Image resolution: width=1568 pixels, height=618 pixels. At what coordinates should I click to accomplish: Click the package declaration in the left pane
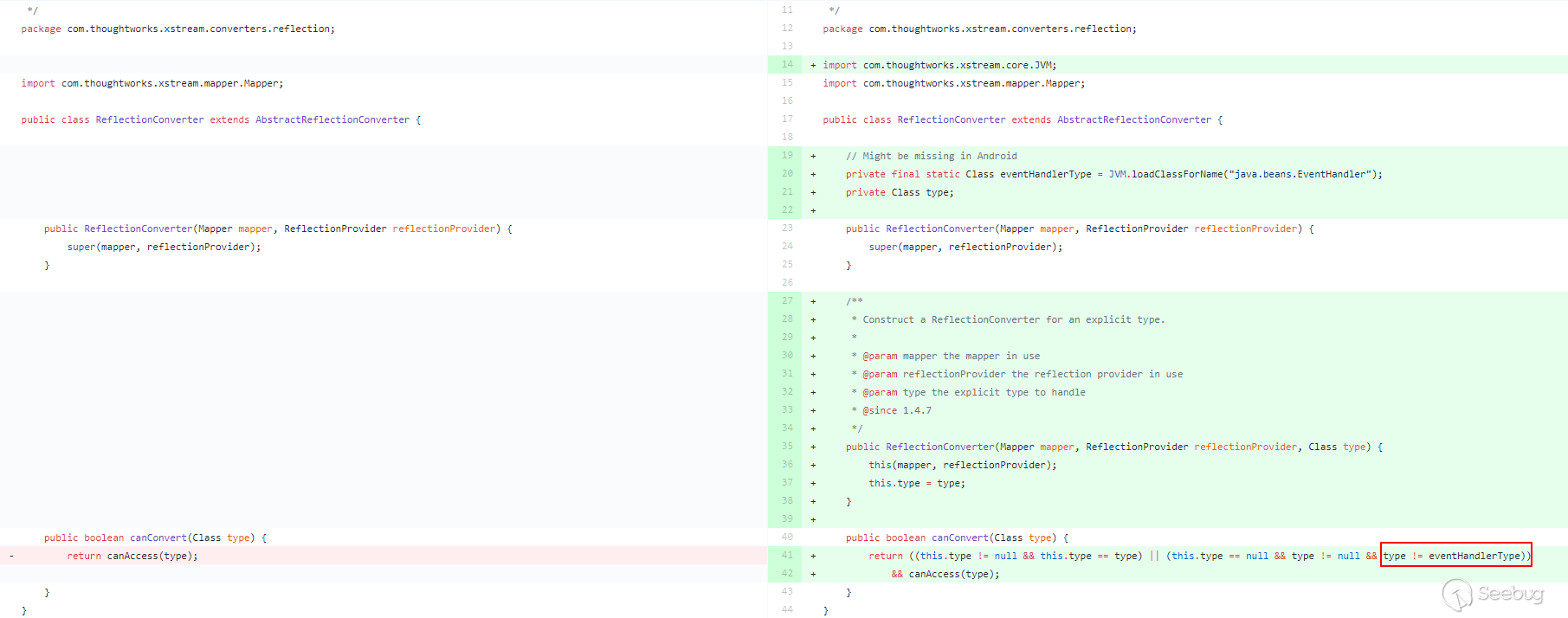177,29
